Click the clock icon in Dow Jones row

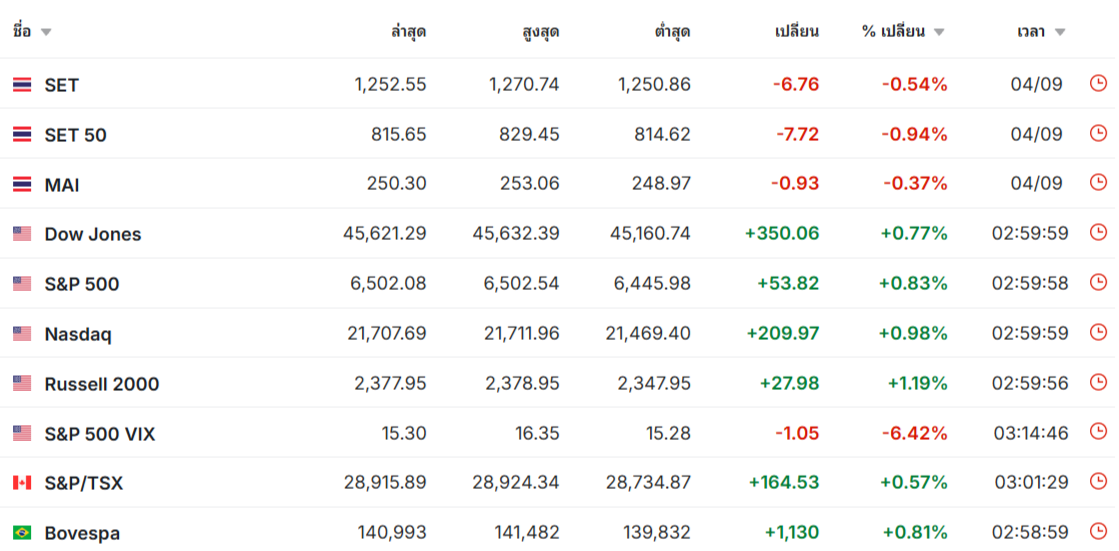coord(1098,233)
